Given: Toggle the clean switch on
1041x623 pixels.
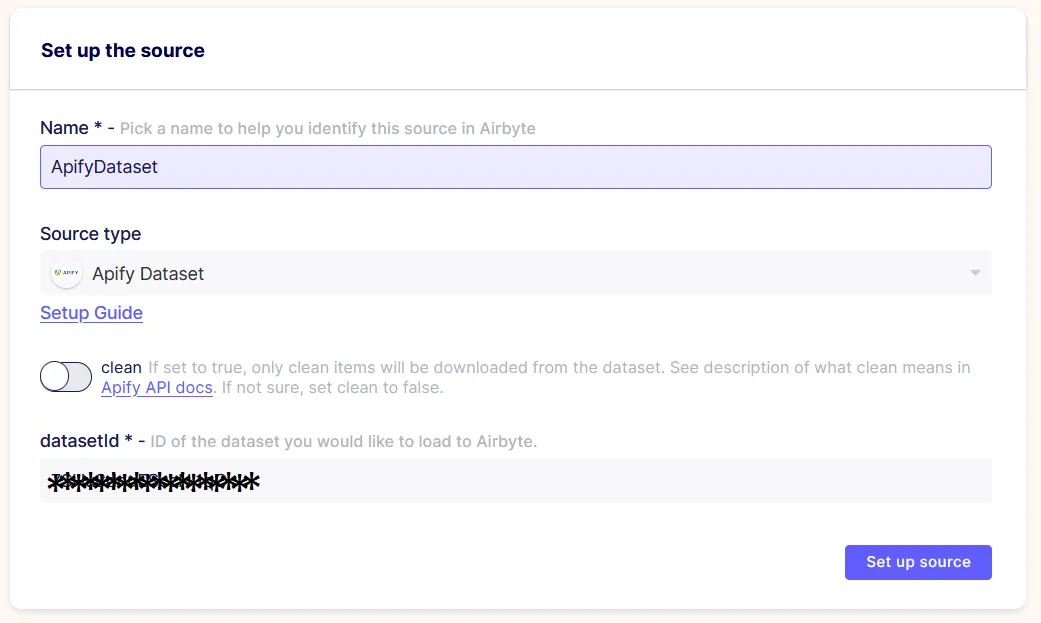Looking at the screenshot, I should click(66, 377).
